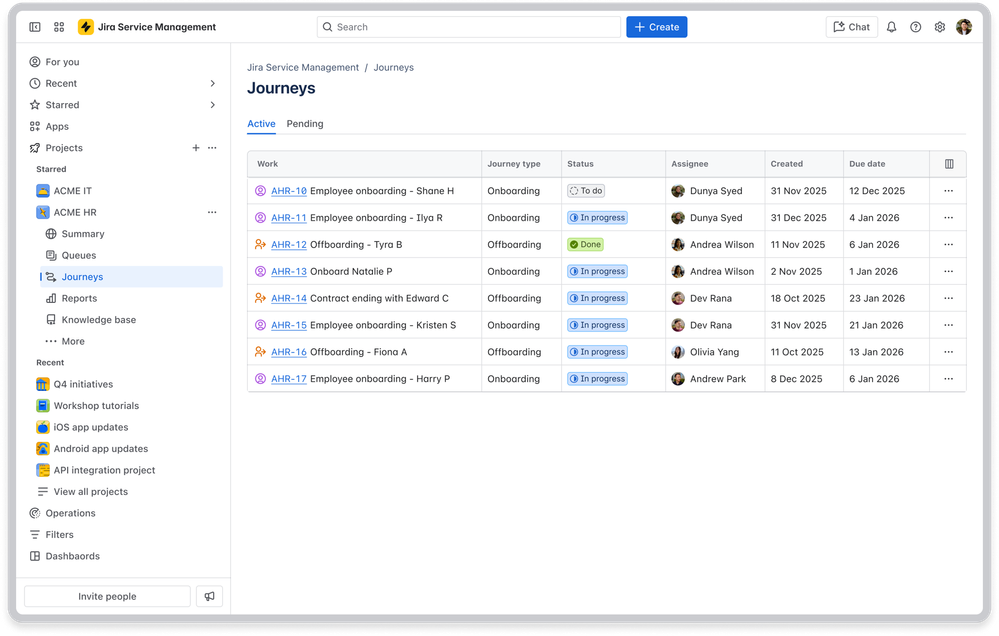
Task: Open the AHR-12 work item link
Action: (289, 245)
